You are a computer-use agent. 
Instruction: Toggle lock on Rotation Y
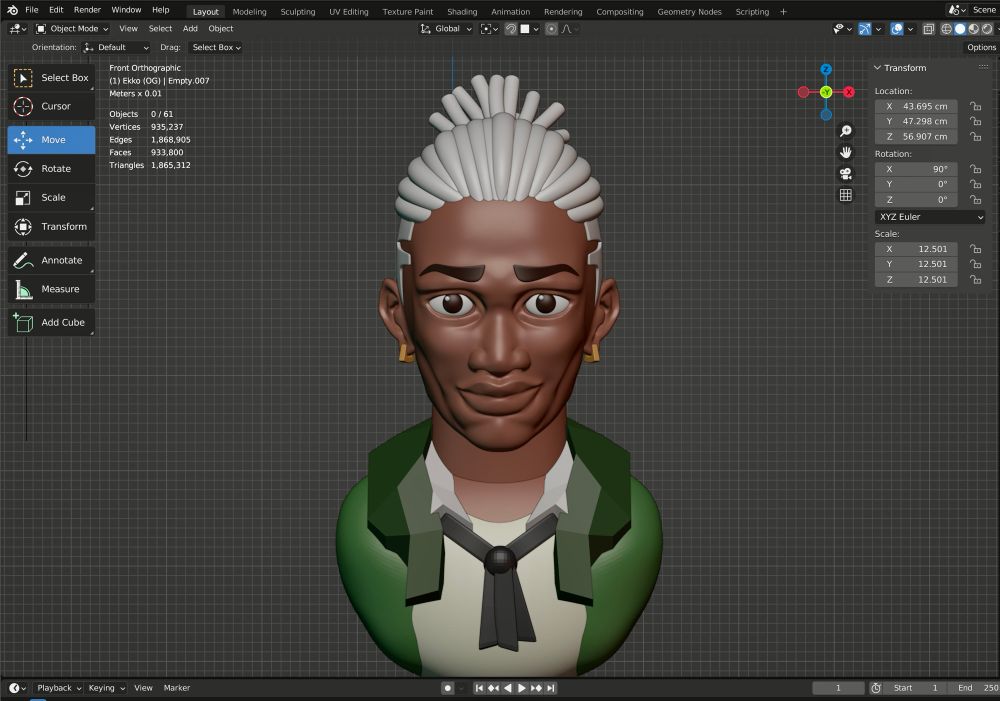coord(975,184)
